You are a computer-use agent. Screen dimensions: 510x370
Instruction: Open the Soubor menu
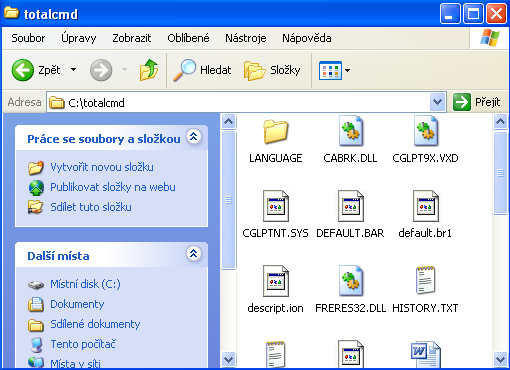(x=28, y=38)
